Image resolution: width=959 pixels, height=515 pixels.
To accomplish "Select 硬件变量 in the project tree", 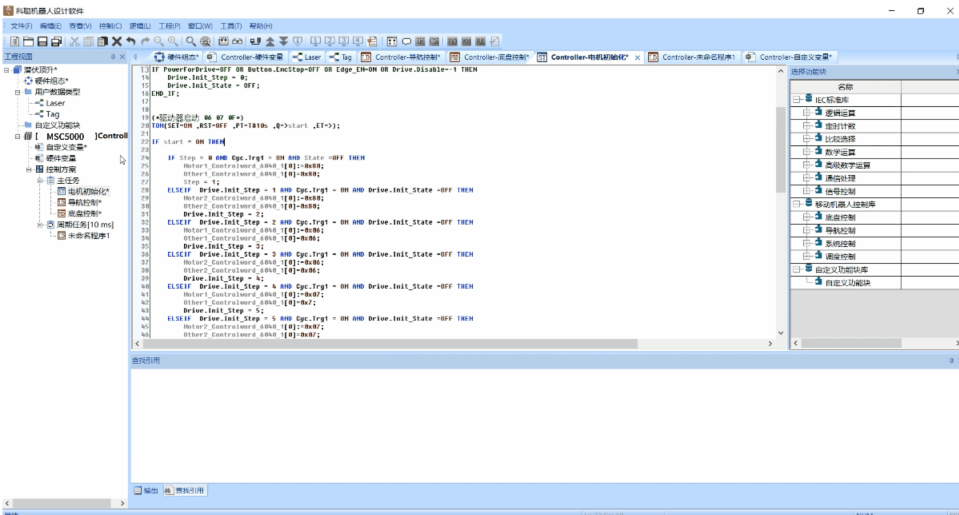I will 61,158.
